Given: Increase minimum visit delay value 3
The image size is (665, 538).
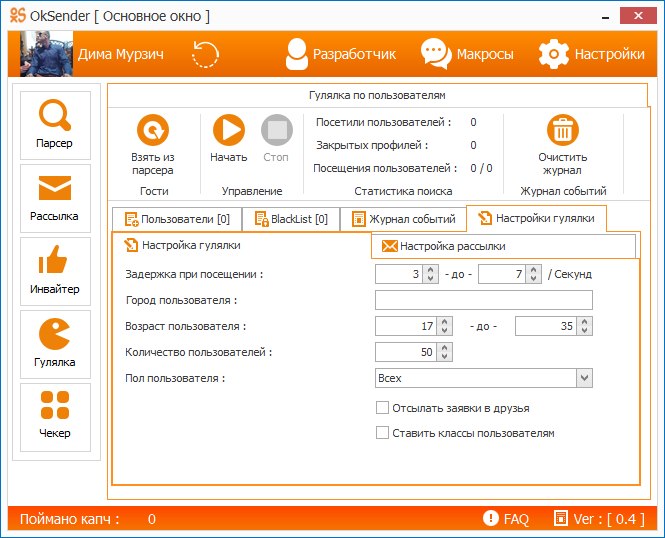Looking at the screenshot, I should [430, 270].
